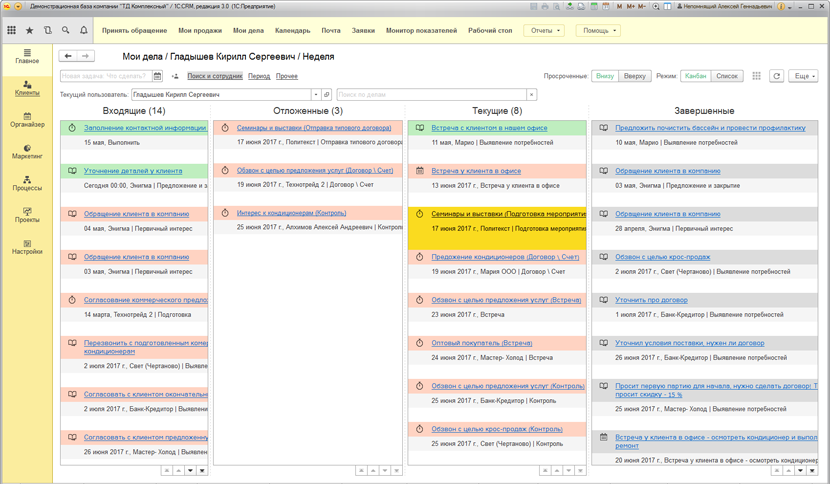Open the Помощь dropdown menu

[x=599, y=31]
